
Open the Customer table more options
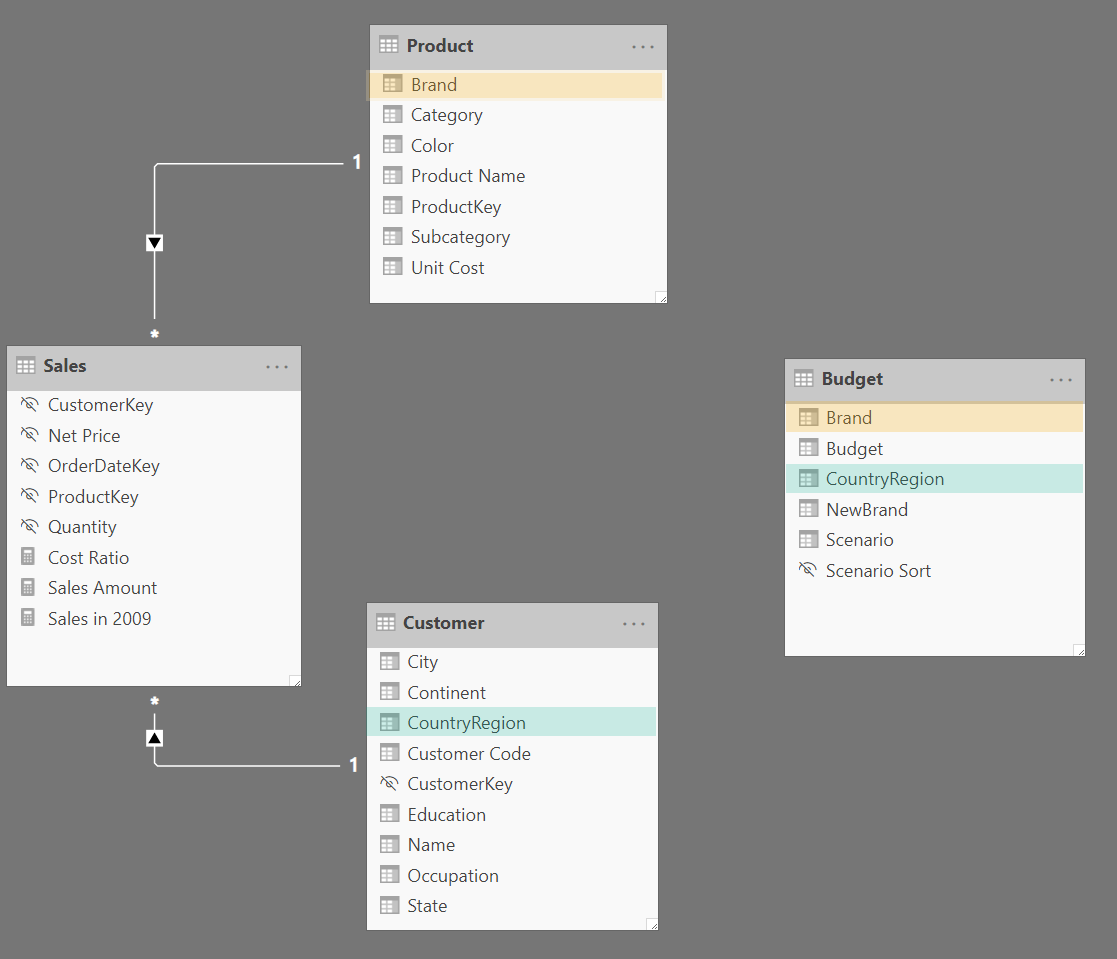click(x=634, y=624)
